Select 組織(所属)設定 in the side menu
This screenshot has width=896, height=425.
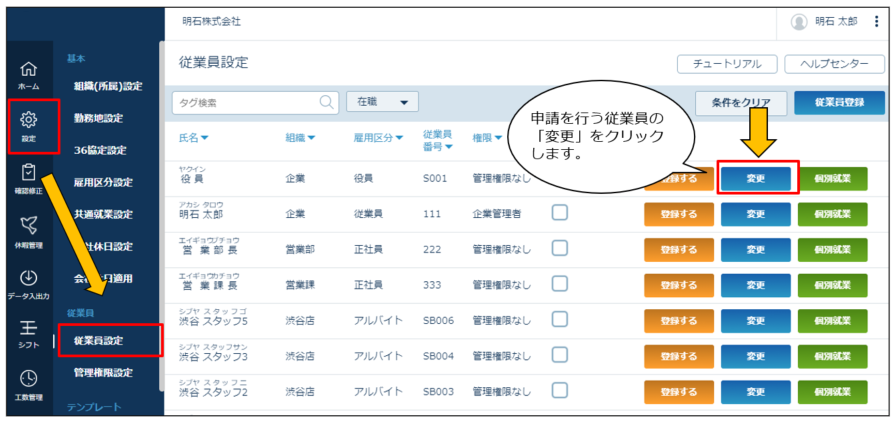pos(108,86)
